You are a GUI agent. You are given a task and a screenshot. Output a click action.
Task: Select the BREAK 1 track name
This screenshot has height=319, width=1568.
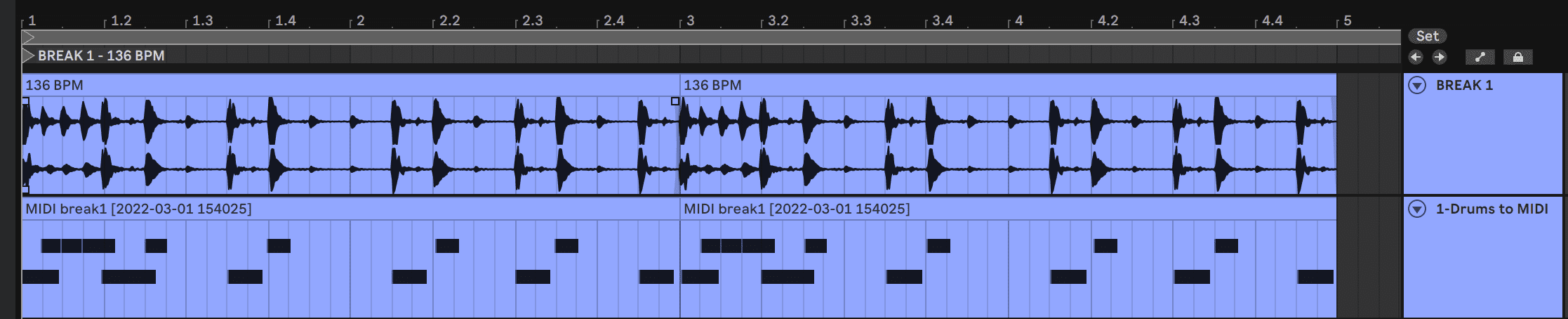coord(1464,85)
